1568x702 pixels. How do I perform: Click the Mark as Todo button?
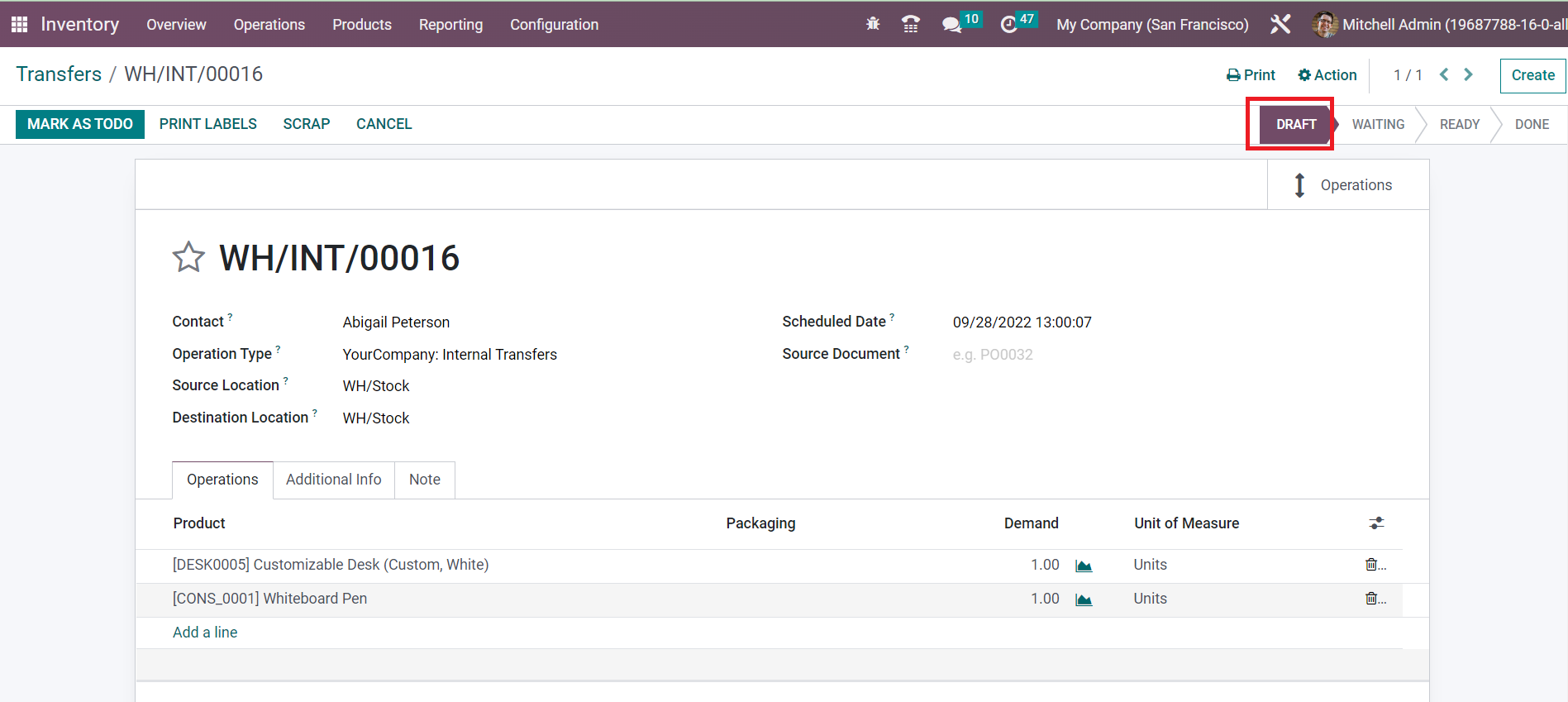(80, 124)
